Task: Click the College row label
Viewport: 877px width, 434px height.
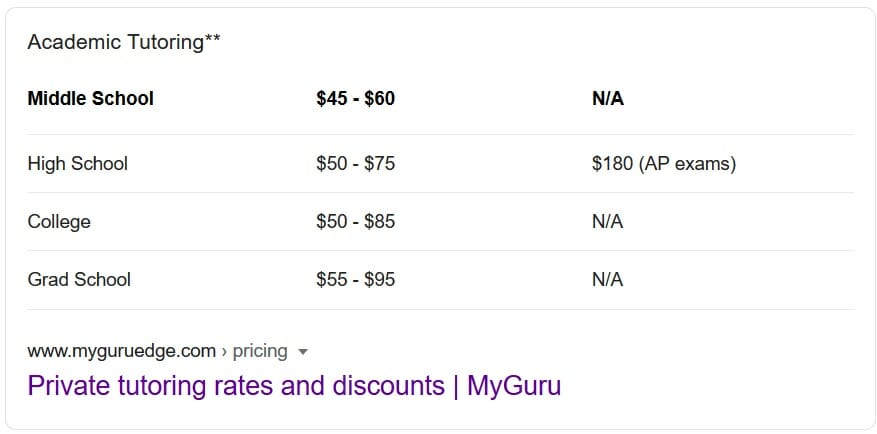Action: 59,222
